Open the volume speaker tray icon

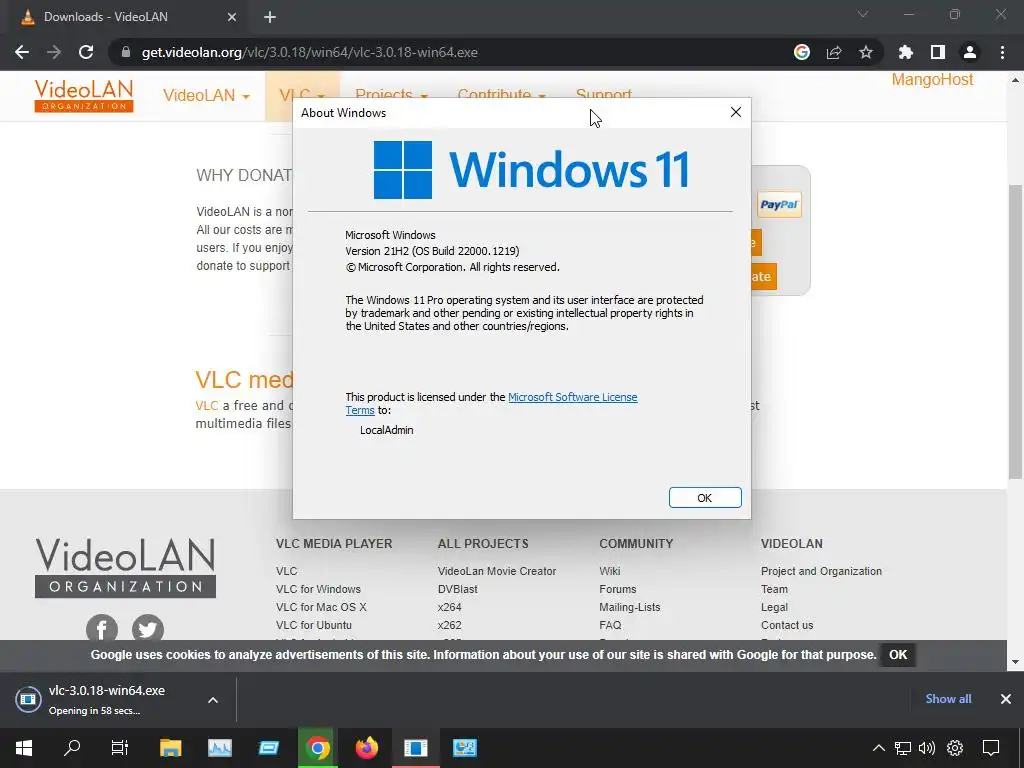pyautogui.click(x=927, y=748)
